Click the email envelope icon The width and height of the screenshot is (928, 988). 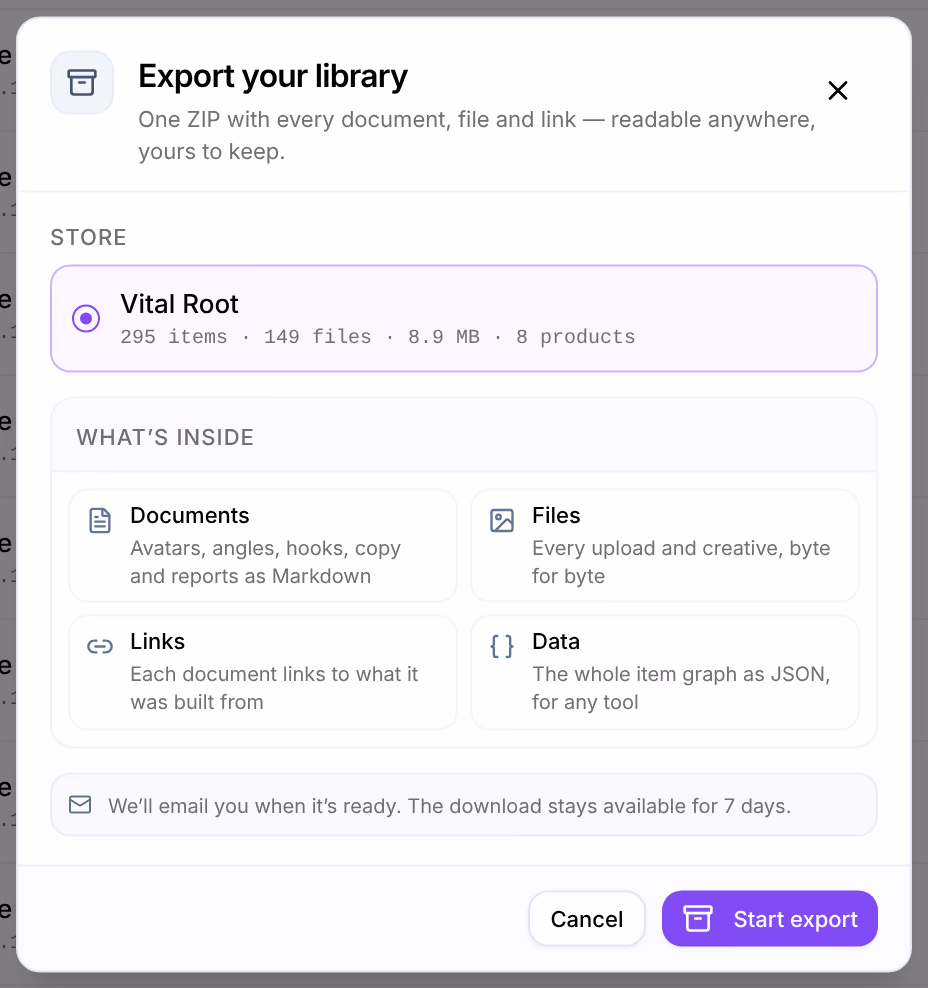pos(80,805)
